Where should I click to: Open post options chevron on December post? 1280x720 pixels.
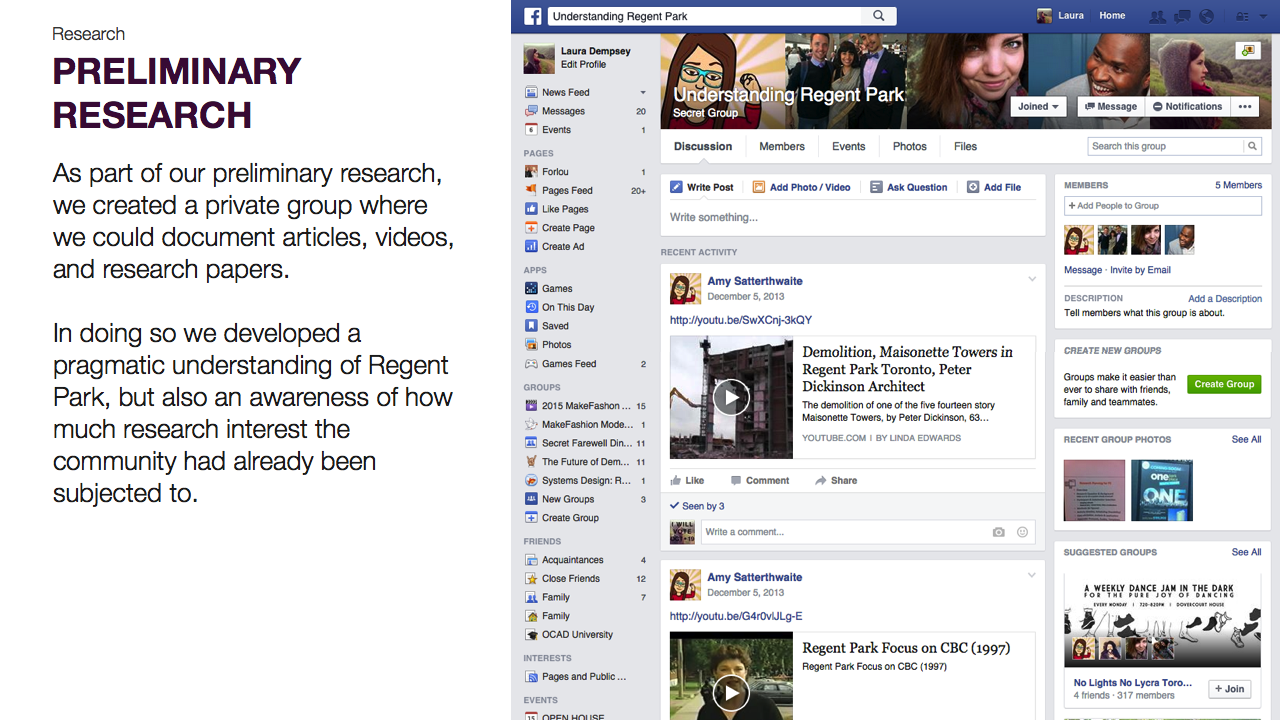tap(1032, 279)
